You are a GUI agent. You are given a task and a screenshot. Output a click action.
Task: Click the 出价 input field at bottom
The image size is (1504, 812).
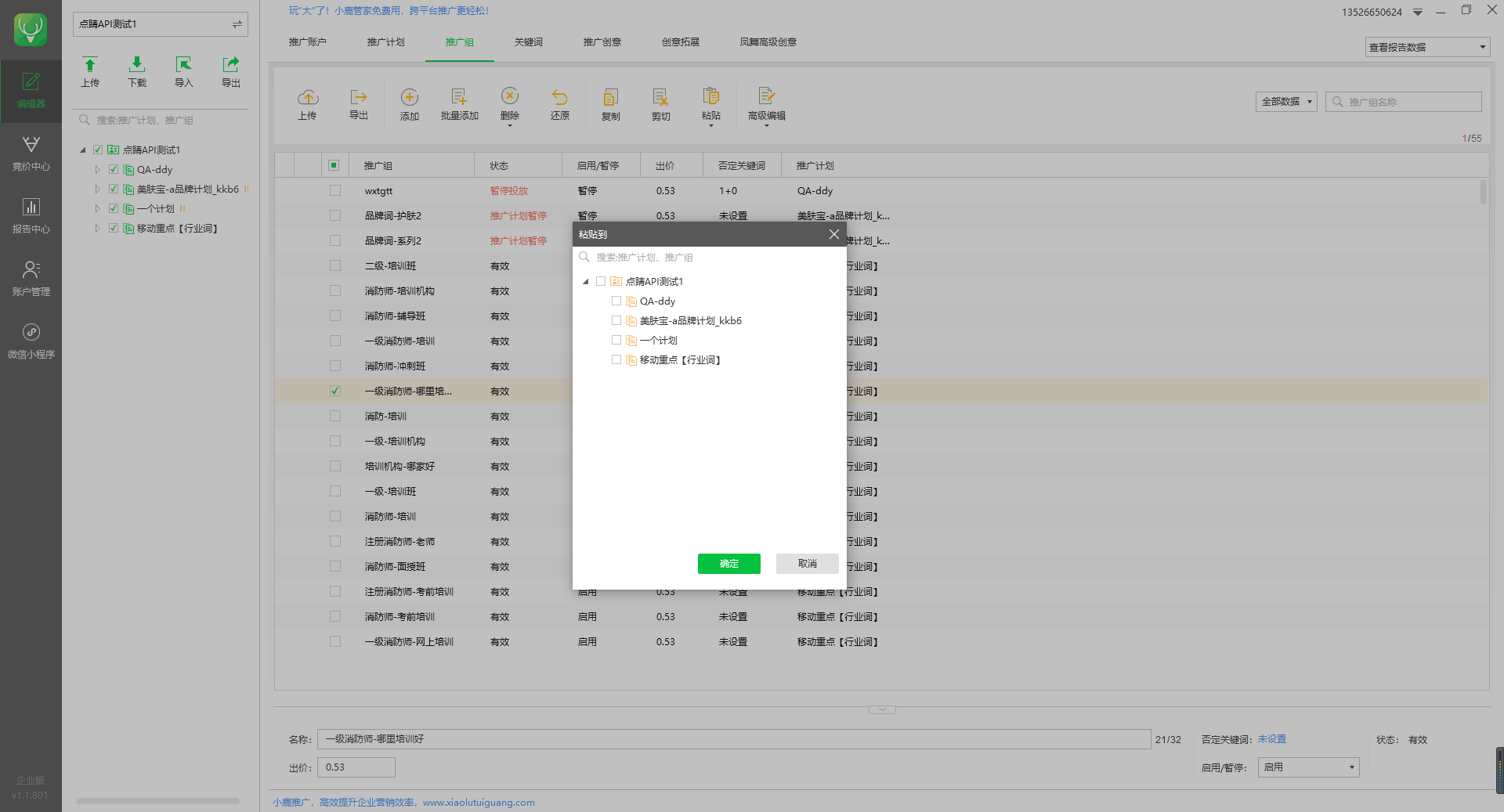pyautogui.click(x=356, y=767)
